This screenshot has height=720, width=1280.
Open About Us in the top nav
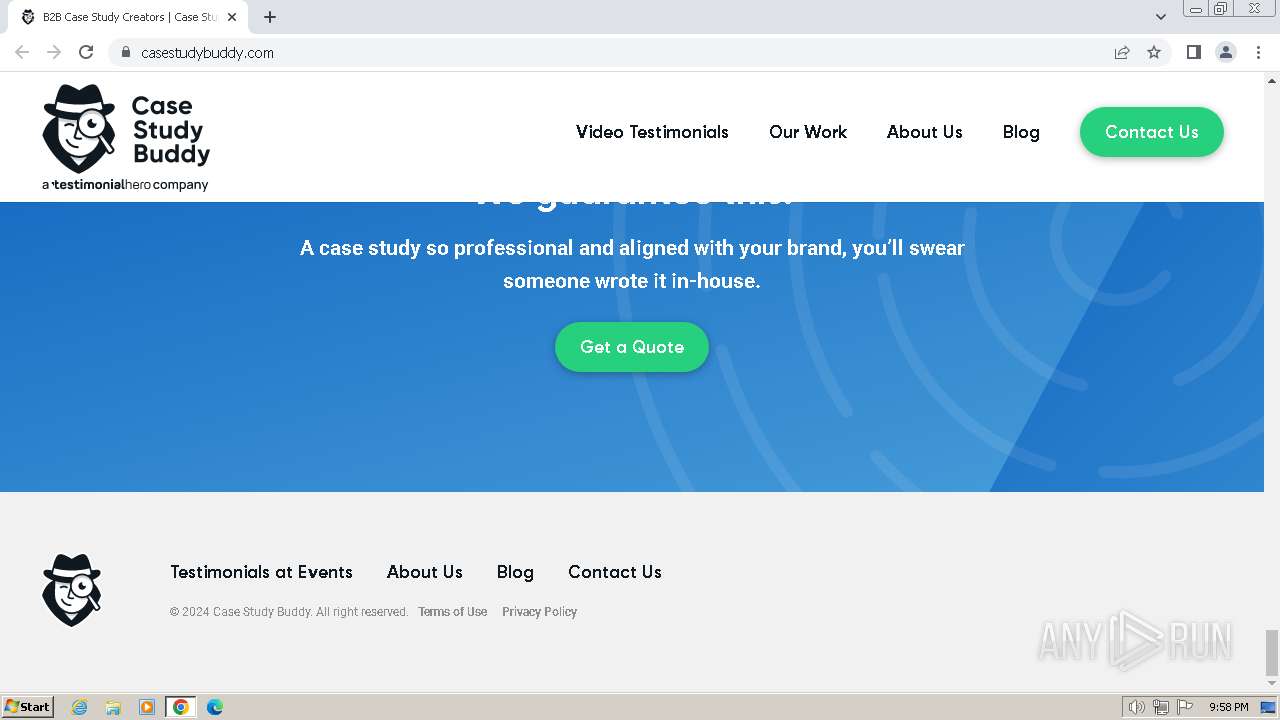pyautogui.click(x=925, y=132)
